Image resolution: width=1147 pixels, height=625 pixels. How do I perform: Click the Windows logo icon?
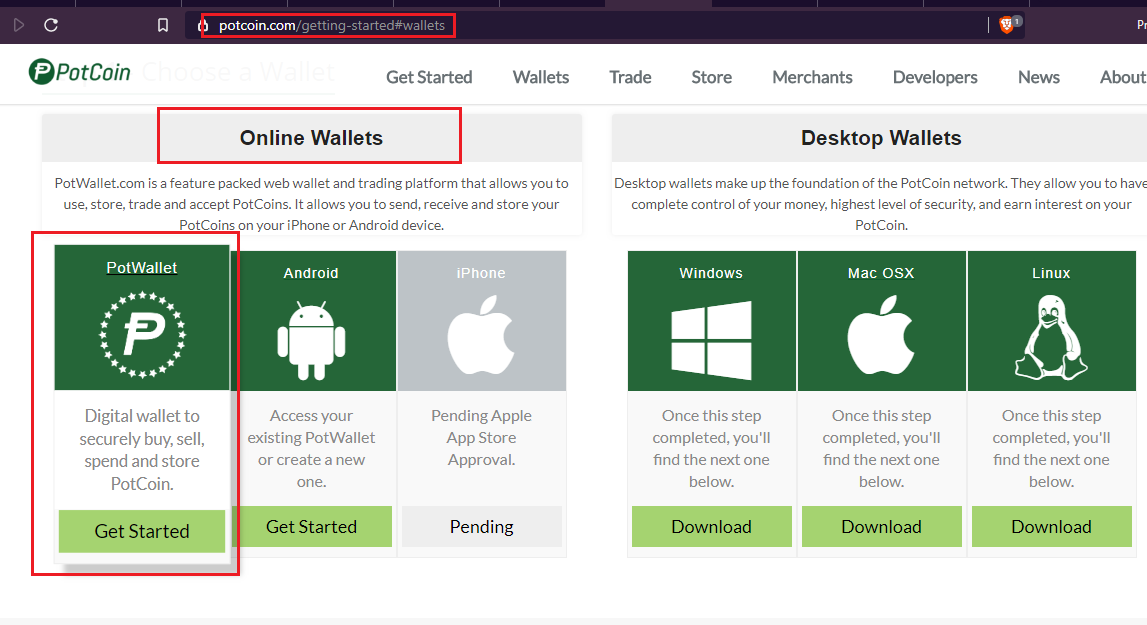(x=711, y=340)
